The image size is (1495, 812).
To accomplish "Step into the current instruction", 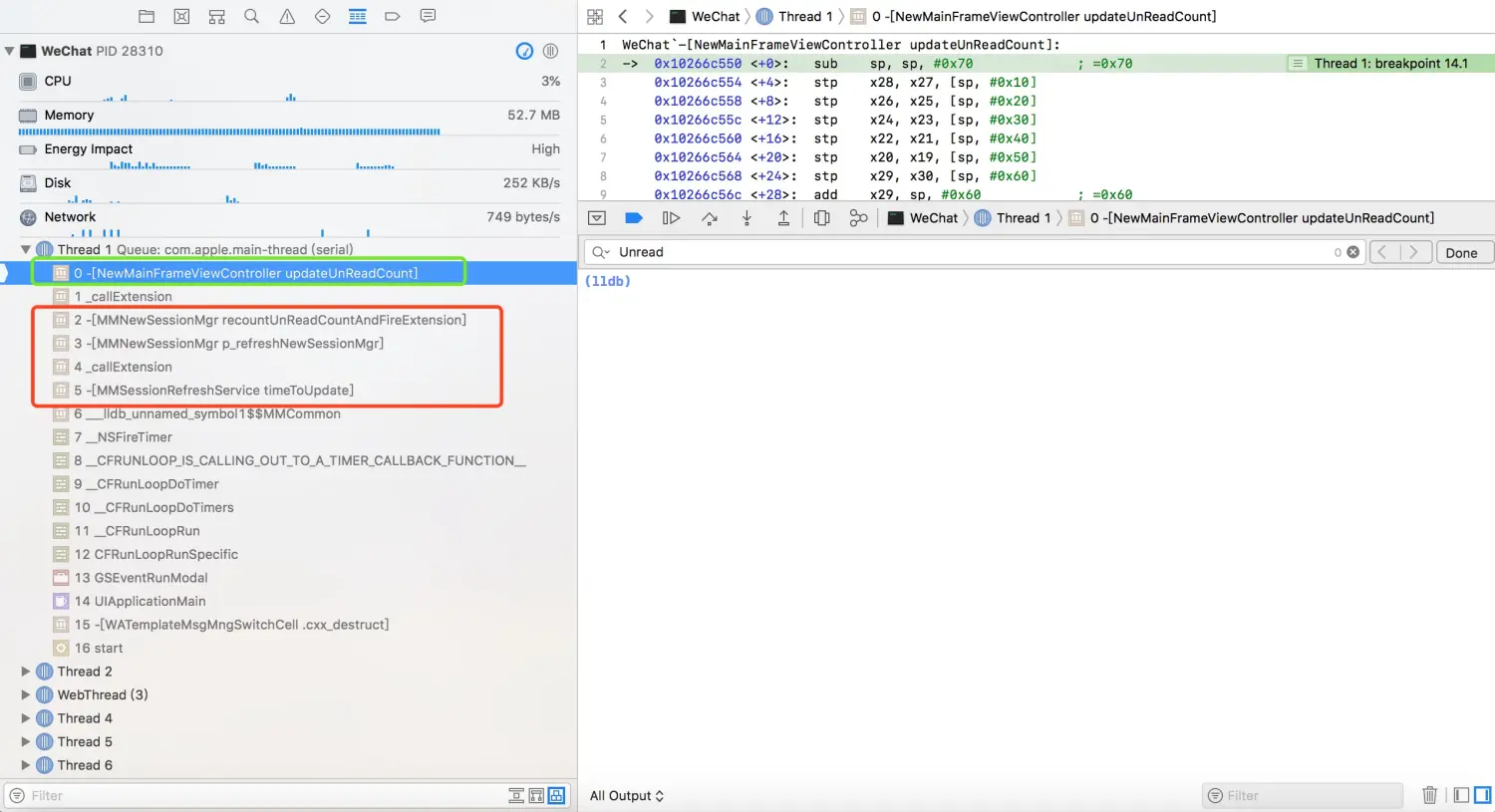I will pos(747,218).
